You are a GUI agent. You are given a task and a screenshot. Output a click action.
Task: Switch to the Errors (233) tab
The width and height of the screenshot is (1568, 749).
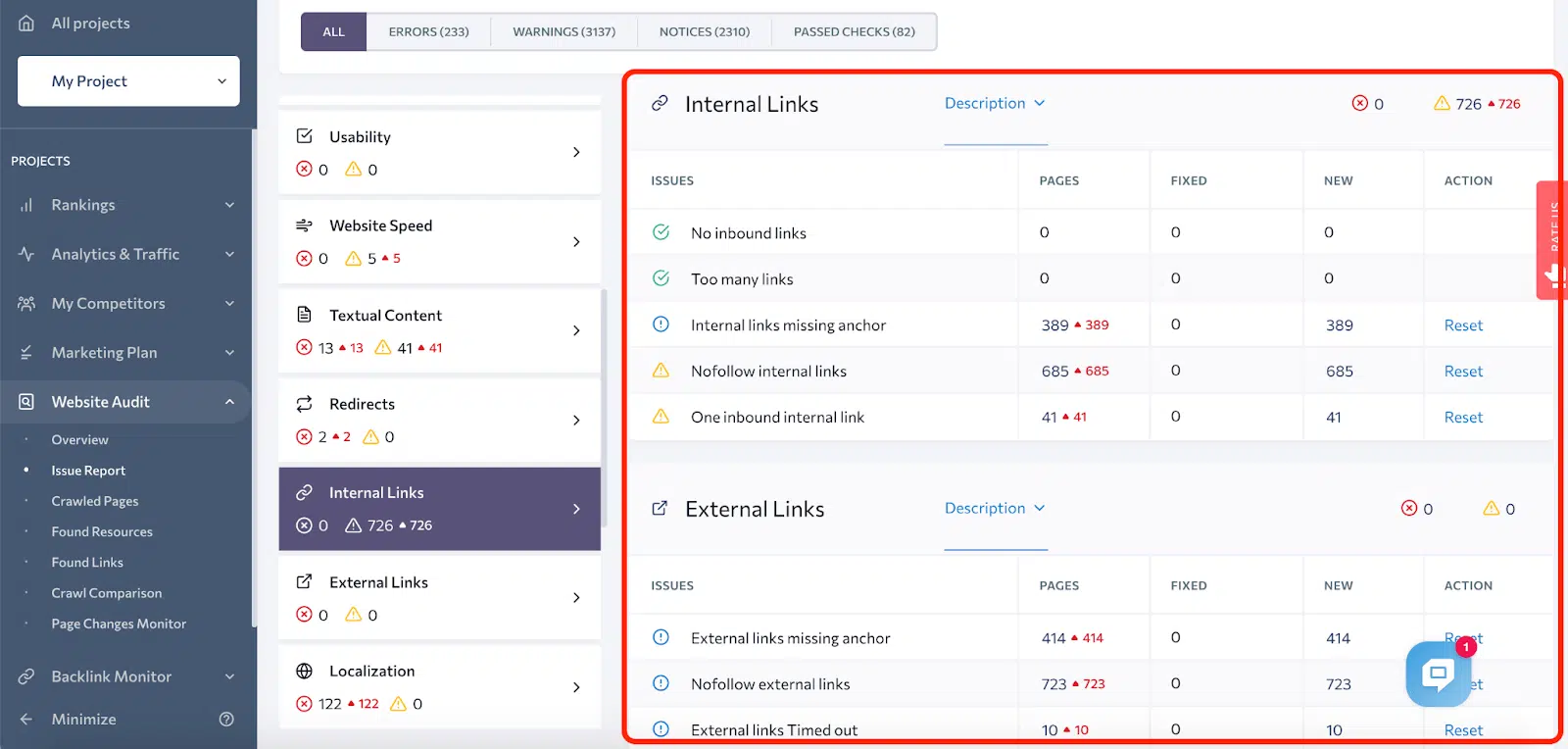[428, 31]
